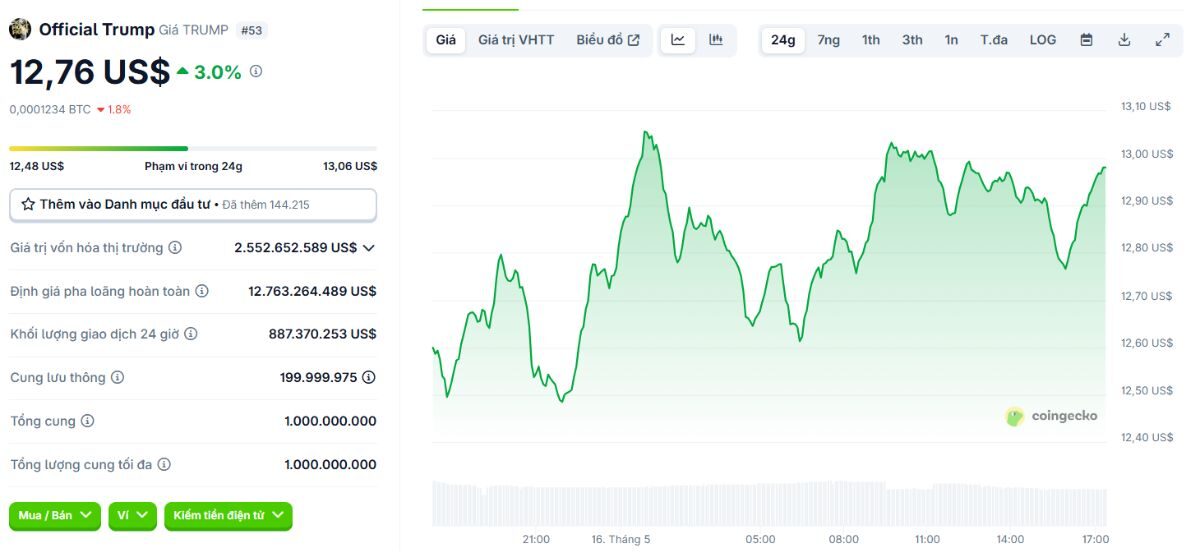Click the Official Trump coin logo

pos(20,29)
